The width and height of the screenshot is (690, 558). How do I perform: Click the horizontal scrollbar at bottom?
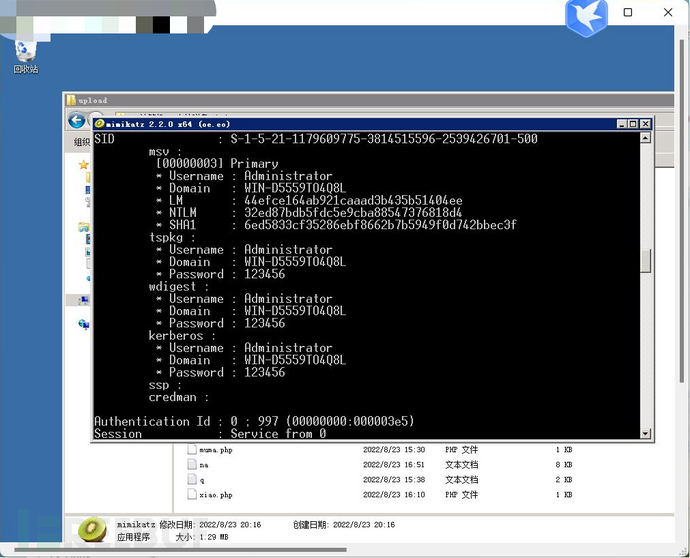click(x=180, y=550)
